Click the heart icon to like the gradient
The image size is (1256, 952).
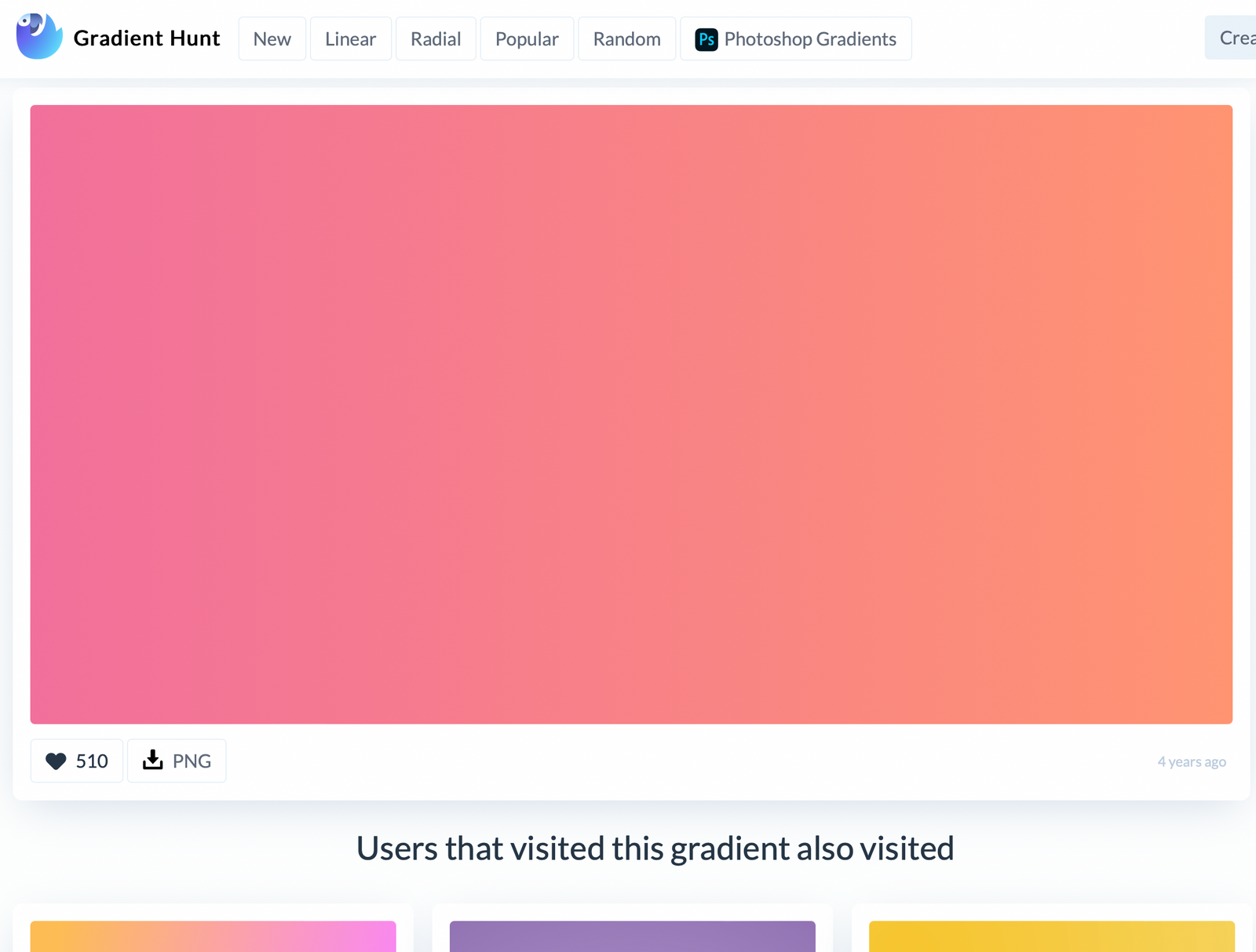click(55, 761)
